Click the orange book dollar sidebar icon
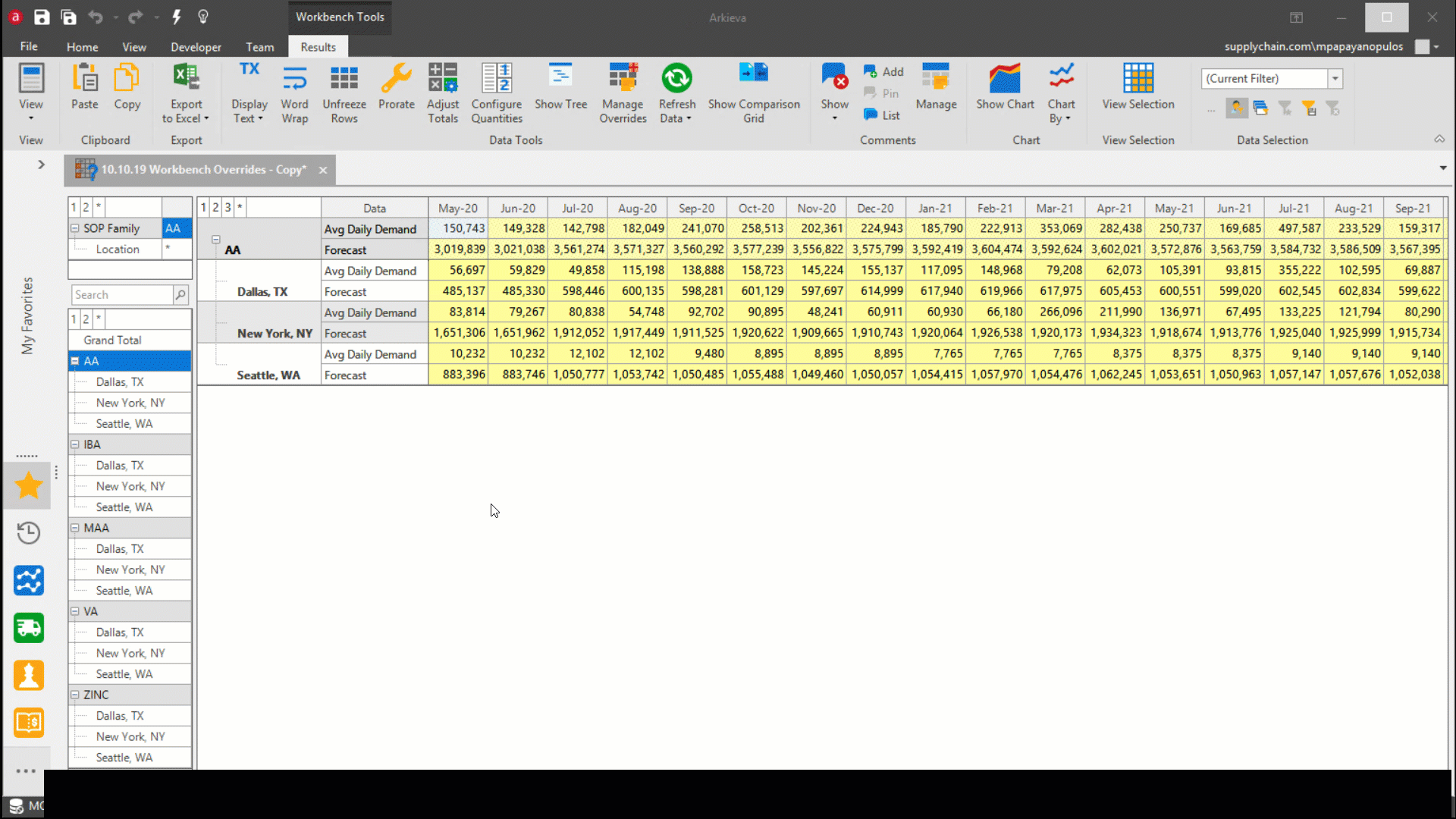Viewport: 1456px width, 819px height. 29,723
